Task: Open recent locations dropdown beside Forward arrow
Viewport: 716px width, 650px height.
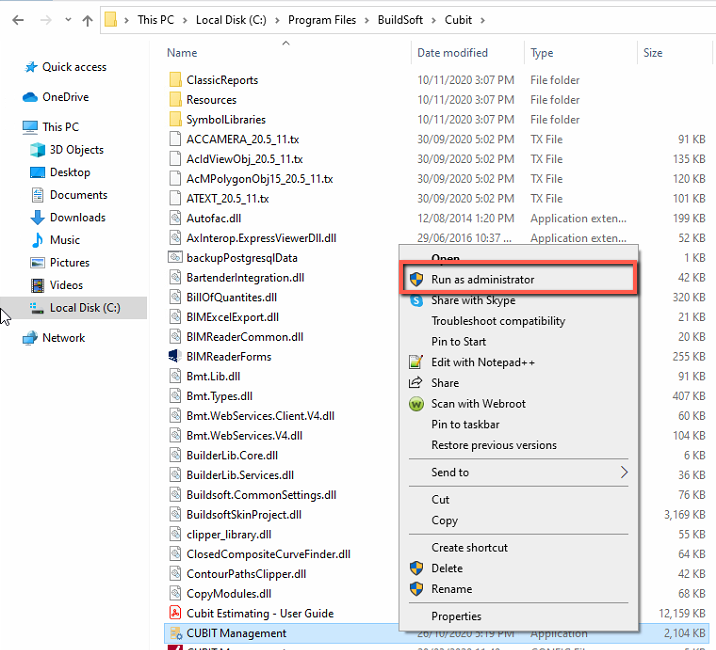Action: [x=66, y=19]
